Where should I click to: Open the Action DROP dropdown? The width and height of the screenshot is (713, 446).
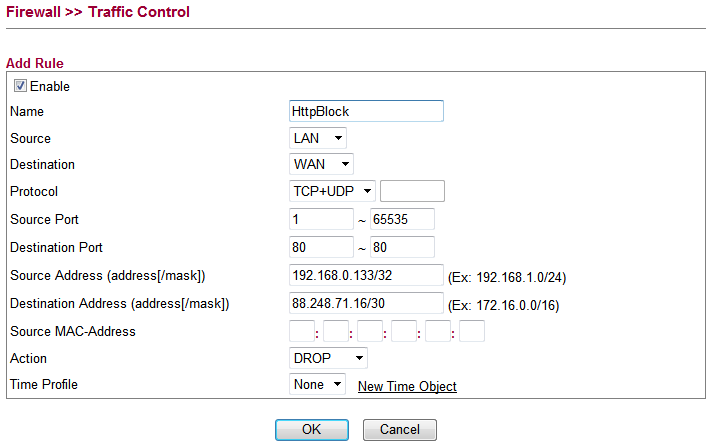click(x=328, y=358)
